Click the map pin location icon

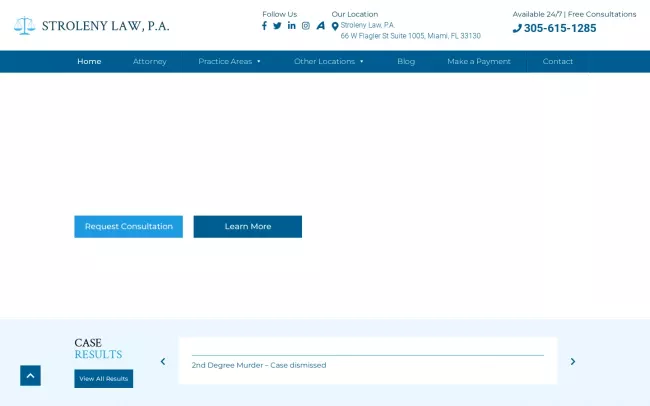(335, 26)
